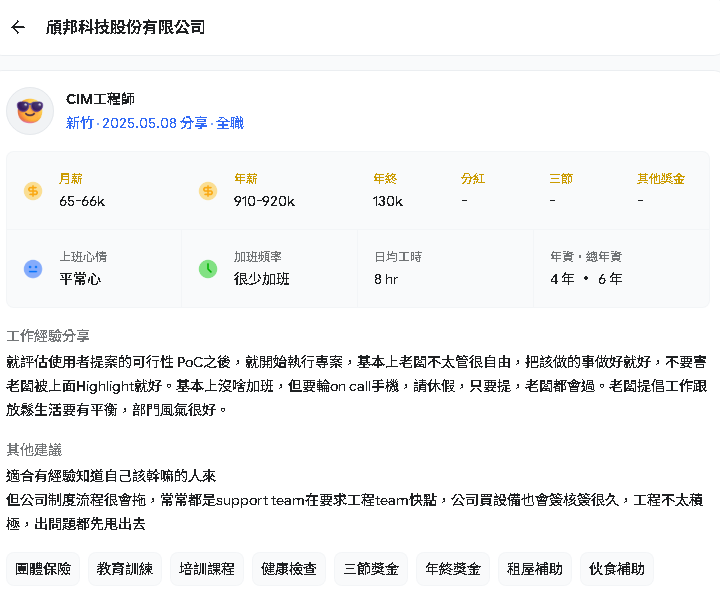Go back using the arrow icon
This screenshot has width=720, height=597.
pos(18,27)
